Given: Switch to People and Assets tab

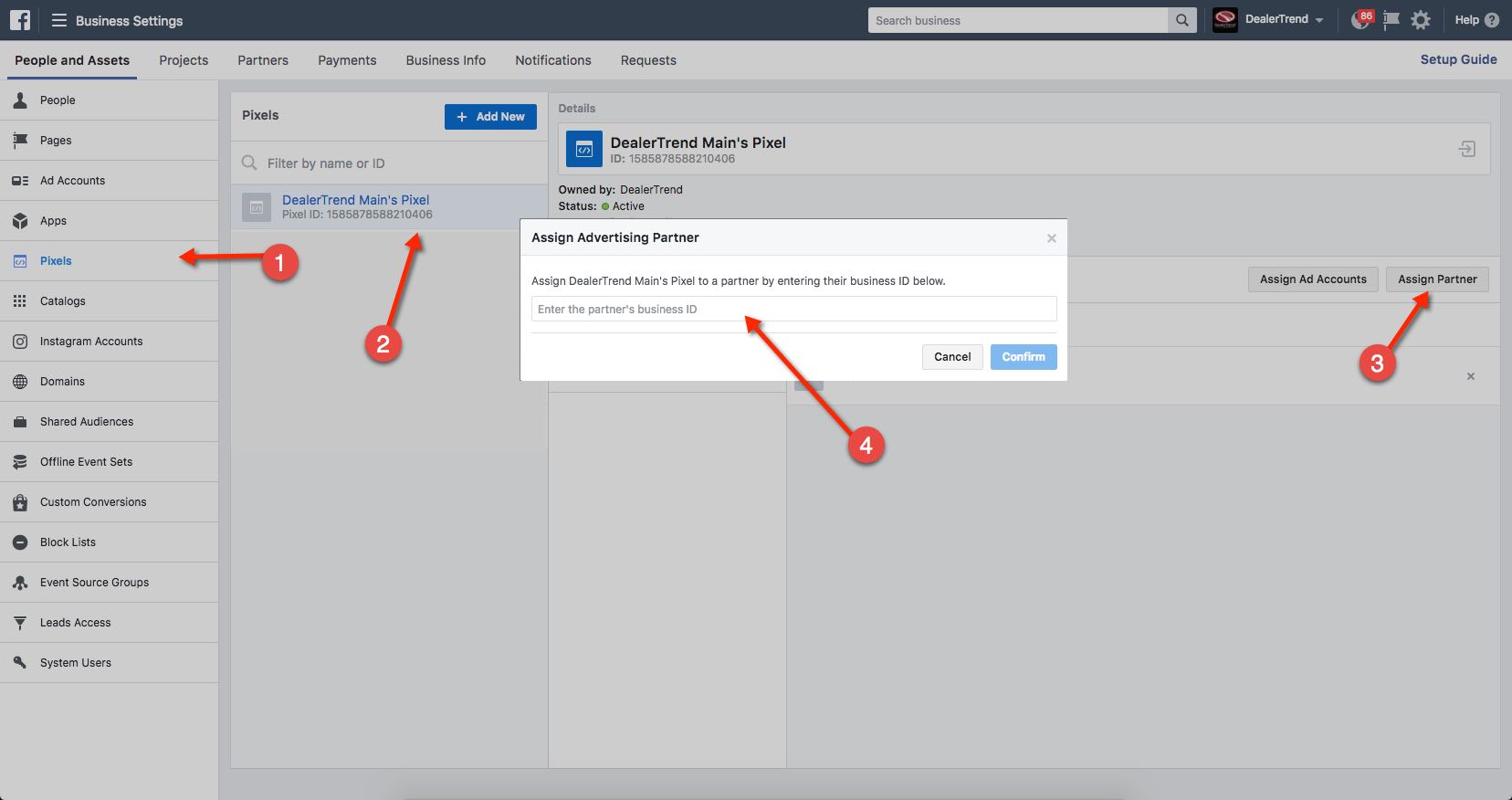Looking at the screenshot, I should tap(72, 60).
